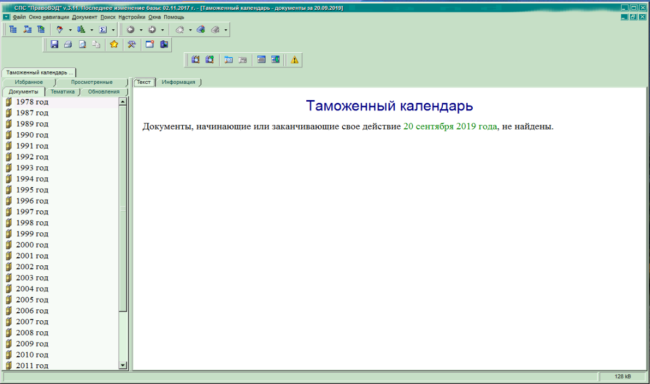
Task: Open the Файл menu
Action: 19,17
